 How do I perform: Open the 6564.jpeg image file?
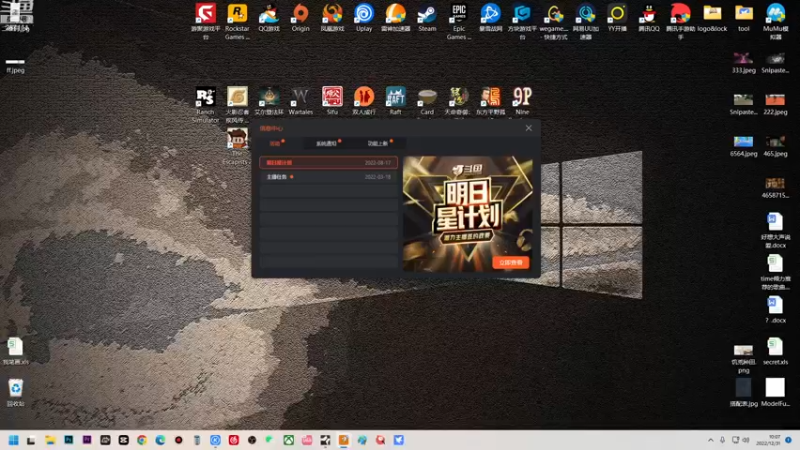pyautogui.click(x=743, y=146)
